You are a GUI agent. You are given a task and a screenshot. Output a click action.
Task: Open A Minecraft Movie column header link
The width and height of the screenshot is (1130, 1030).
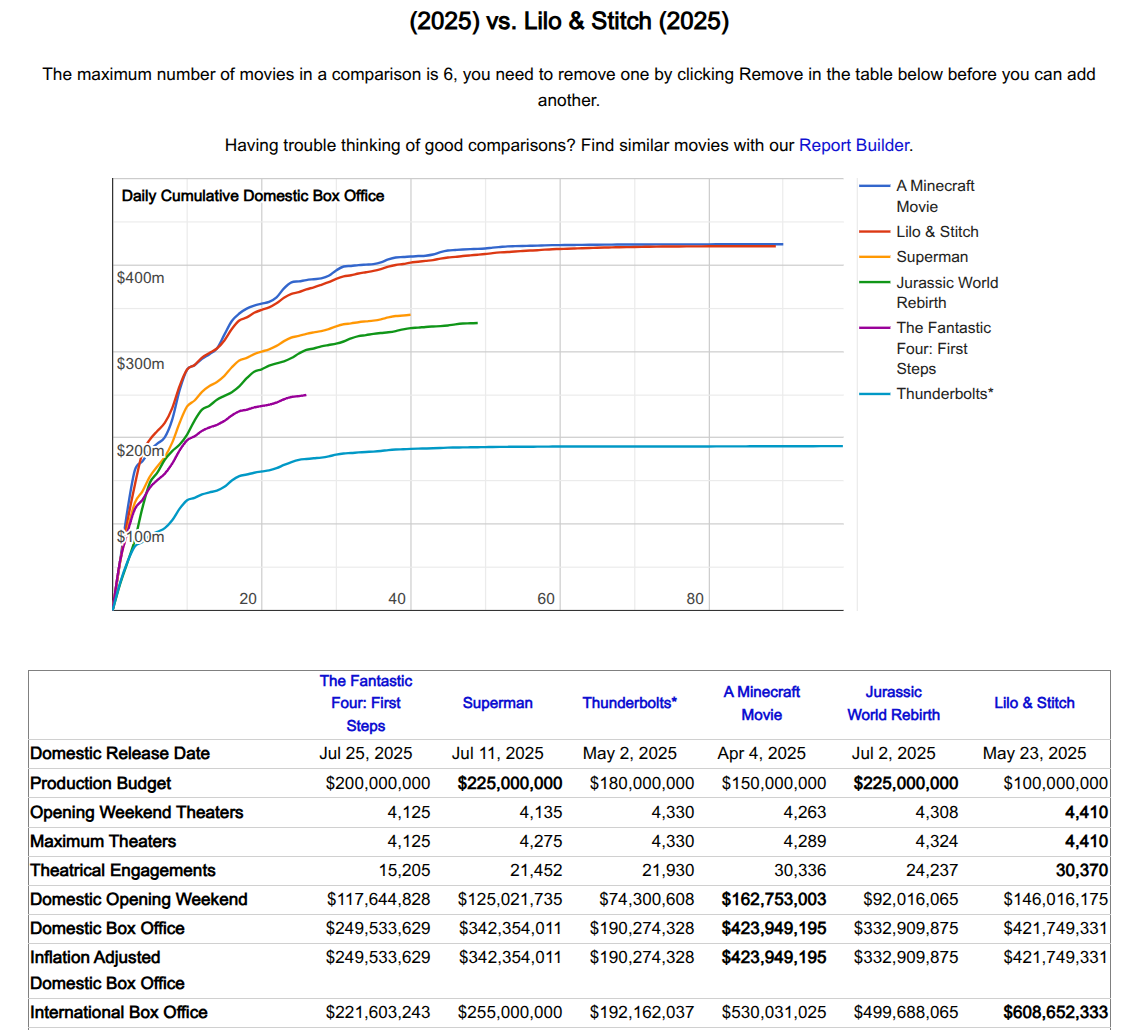point(762,703)
